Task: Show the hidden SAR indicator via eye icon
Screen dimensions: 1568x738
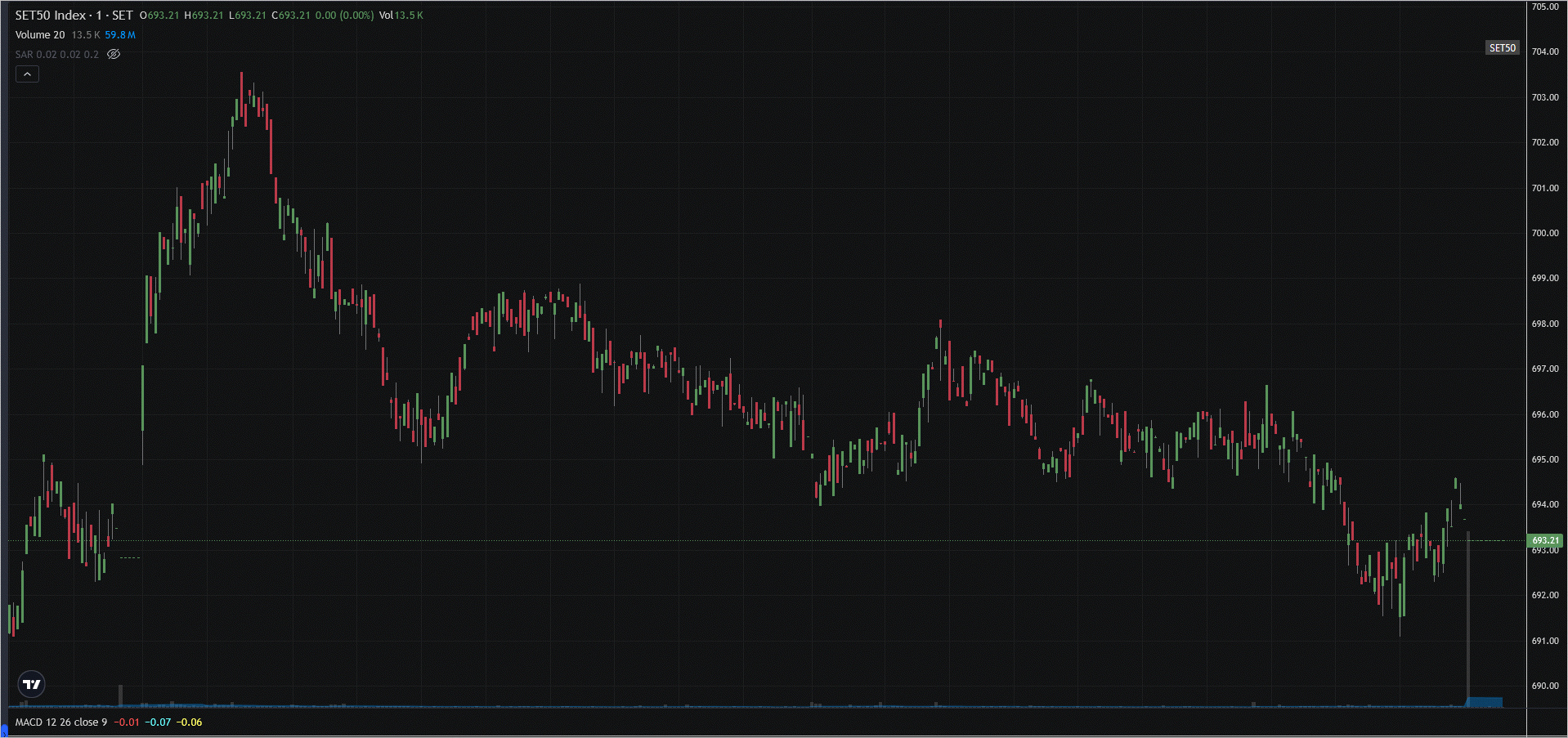Action: [114, 55]
